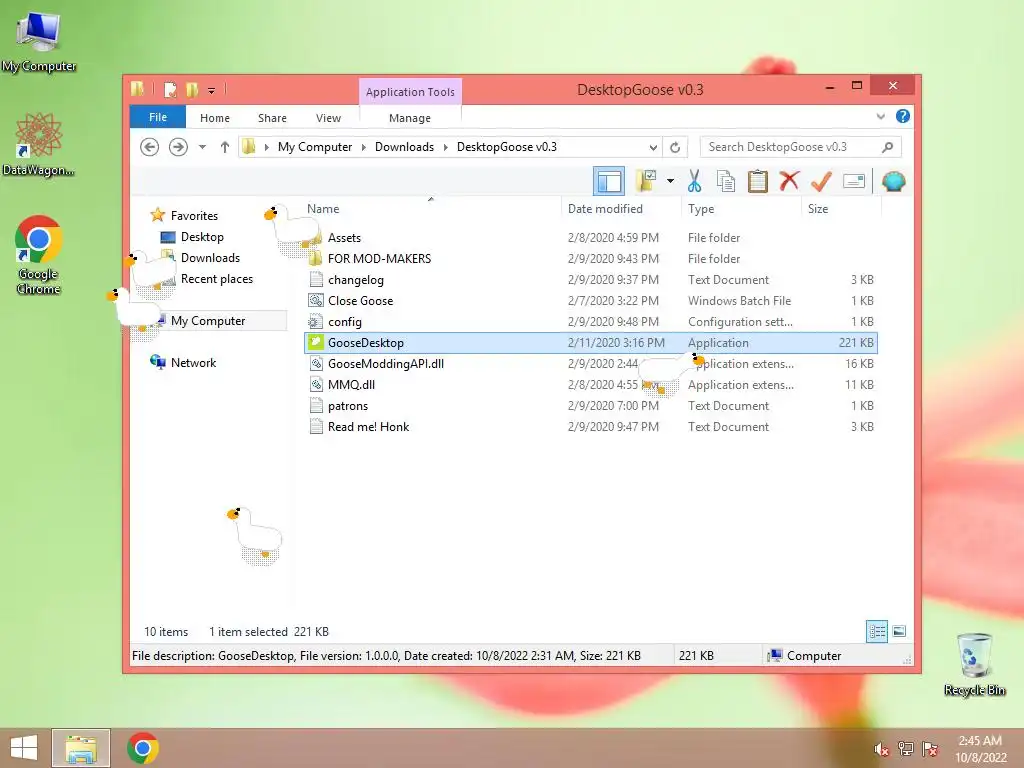Open Downloads in navigation pane

[210, 257]
